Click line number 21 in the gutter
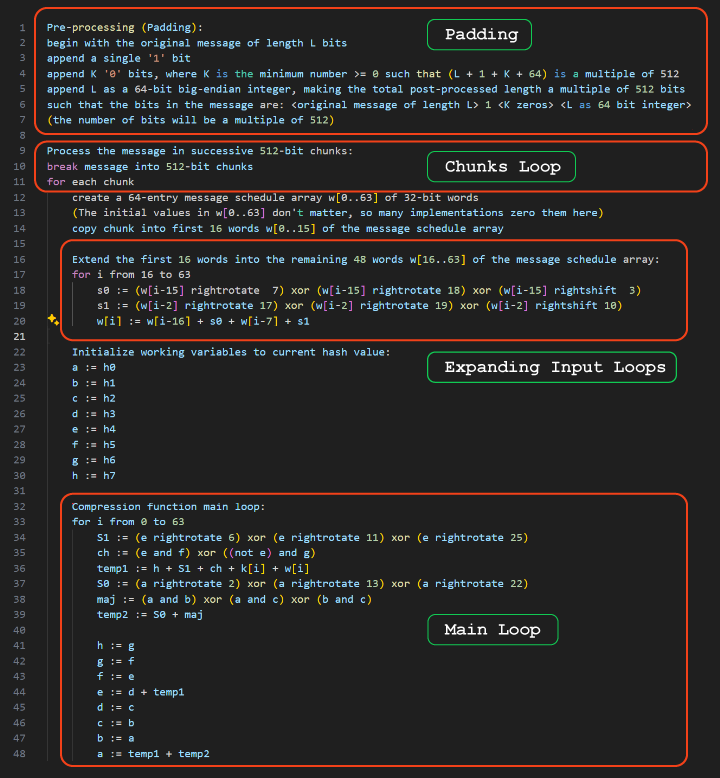The height and width of the screenshot is (778, 720). 19,336
